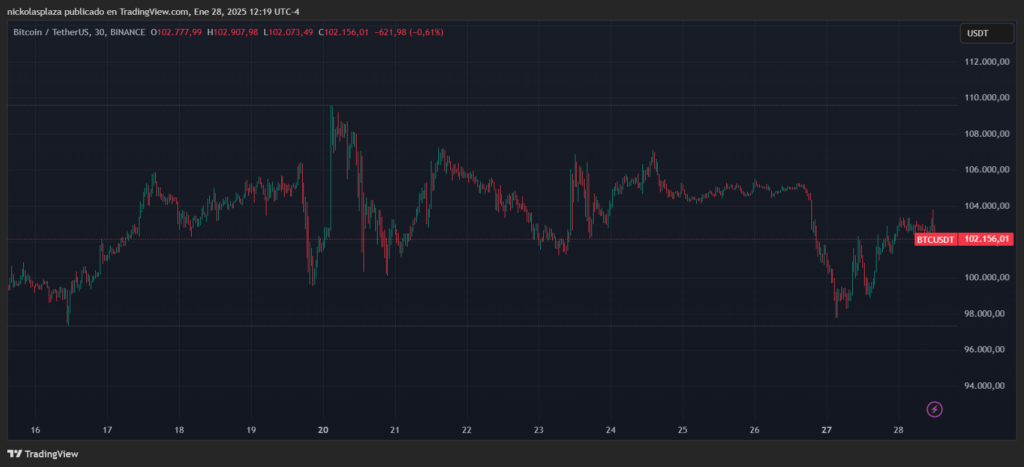Click date 28 on time axis

tap(898, 430)
